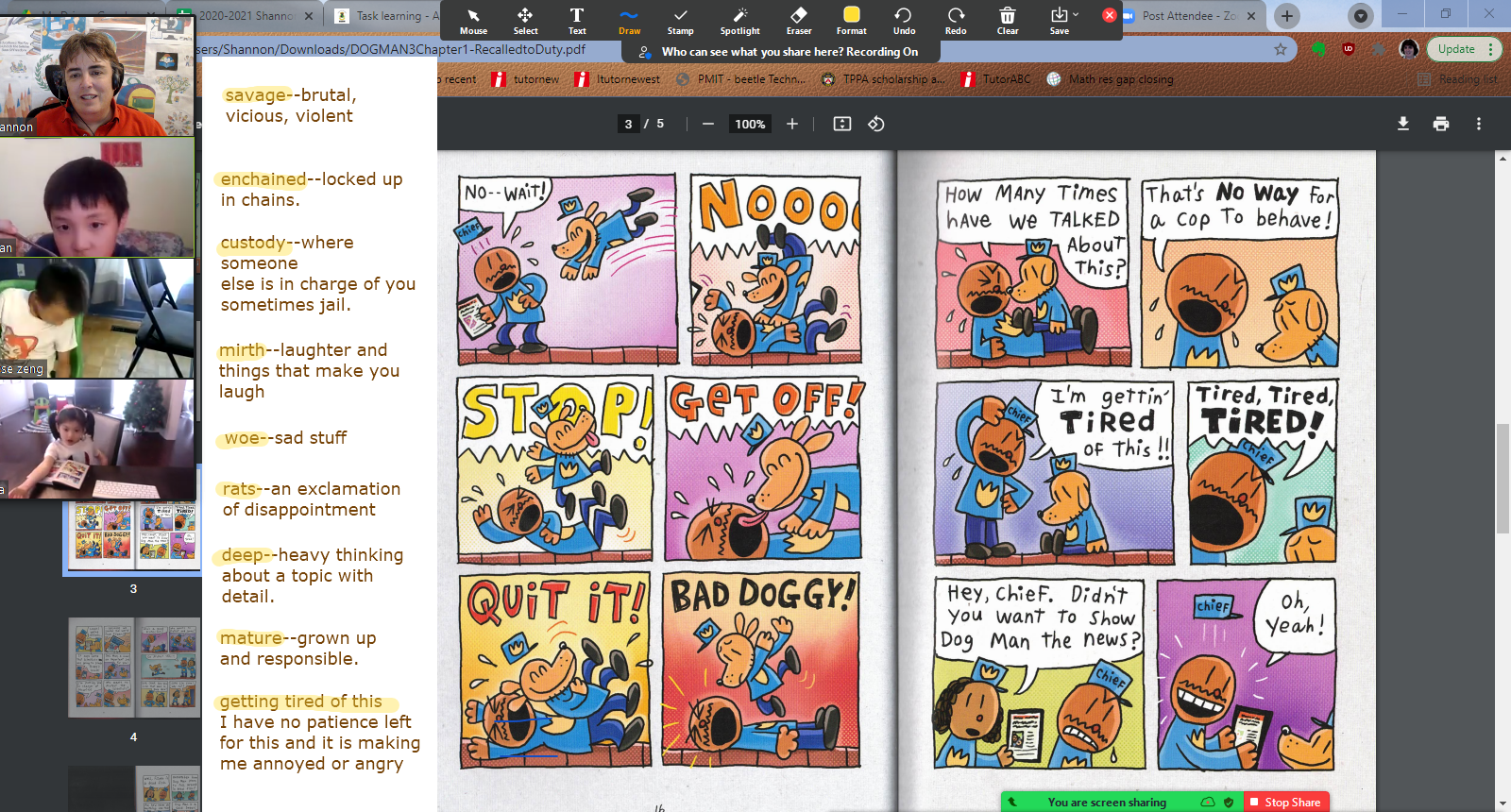Fit PDF to page
Image resolution: width=1511 pixels, height=812 pixels.
click(842, 124)
